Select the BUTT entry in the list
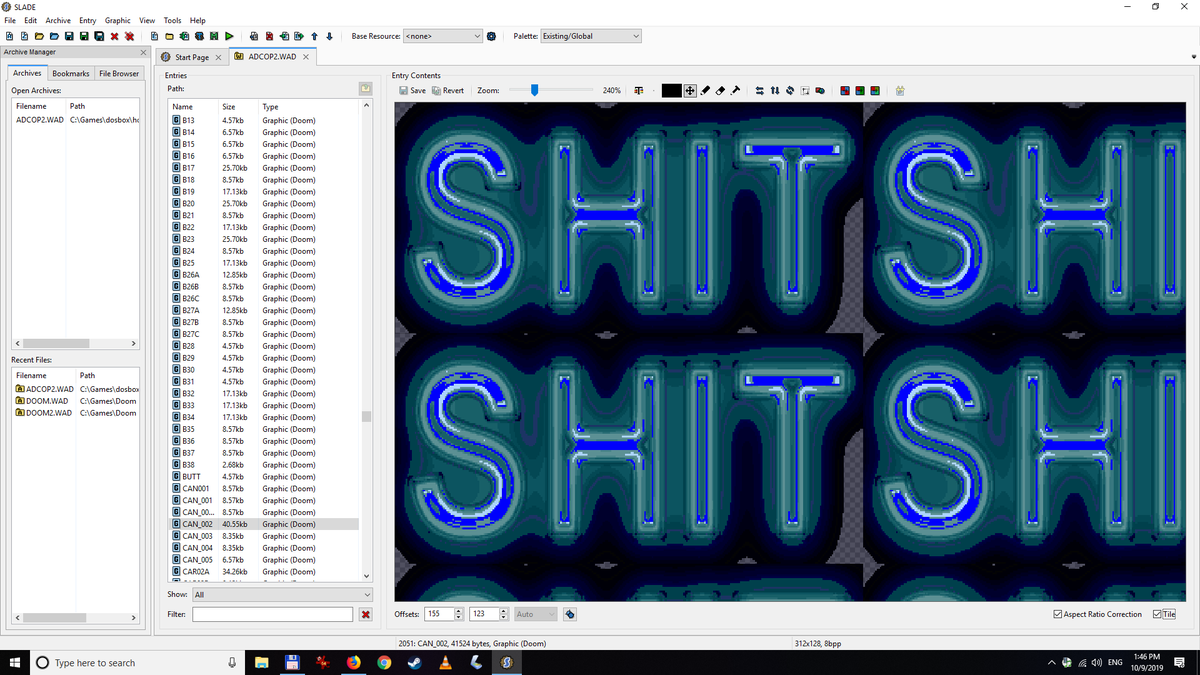Screen dimensions: 1200x675 click(x=264, y=477)
